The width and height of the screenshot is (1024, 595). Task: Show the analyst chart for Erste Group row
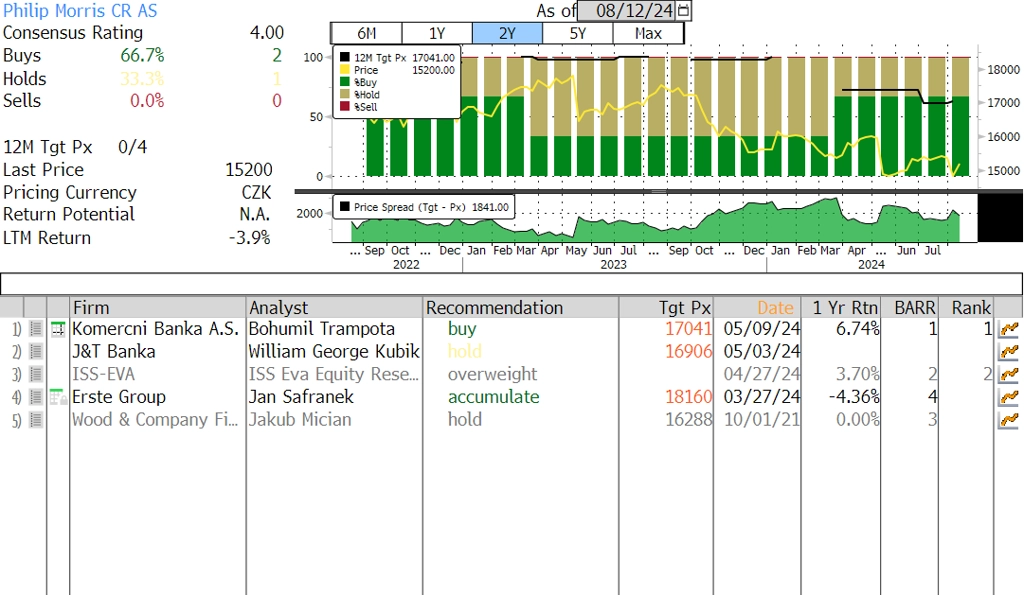[1009, 397]
